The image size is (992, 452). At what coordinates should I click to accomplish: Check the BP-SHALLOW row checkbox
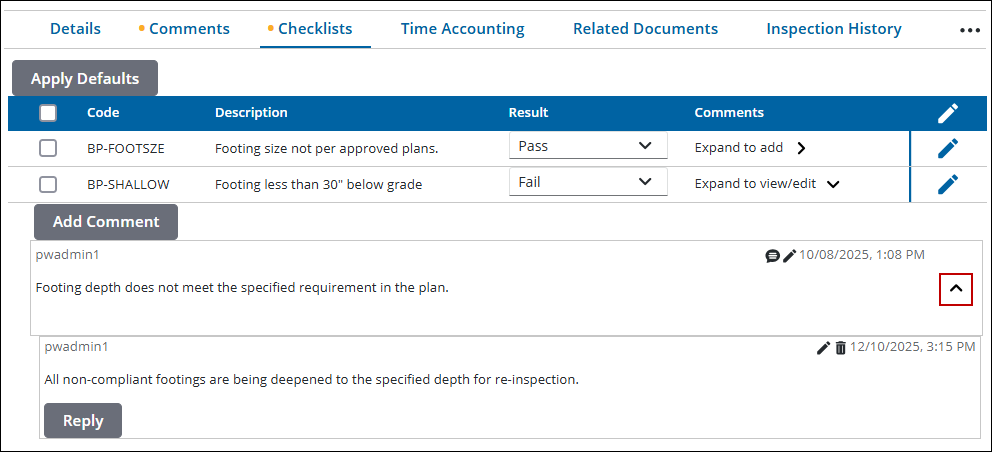tap(48, 184)
